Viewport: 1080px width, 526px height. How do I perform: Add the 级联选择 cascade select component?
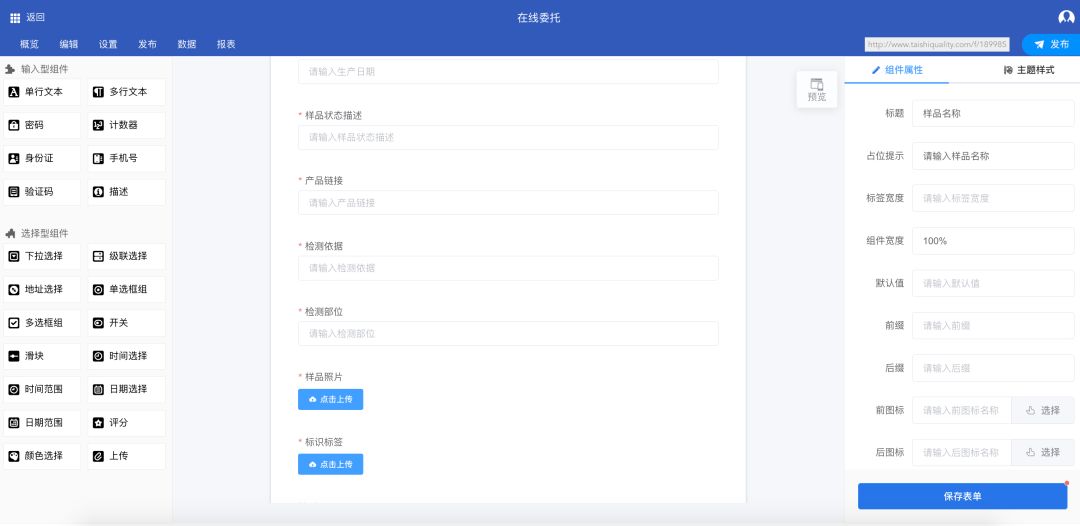(x=127, y=256)
